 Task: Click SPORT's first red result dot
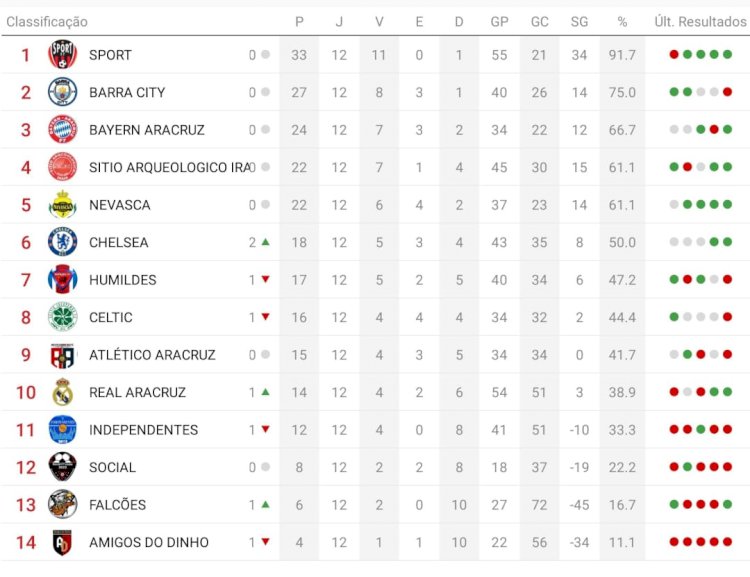pos(674,55)
